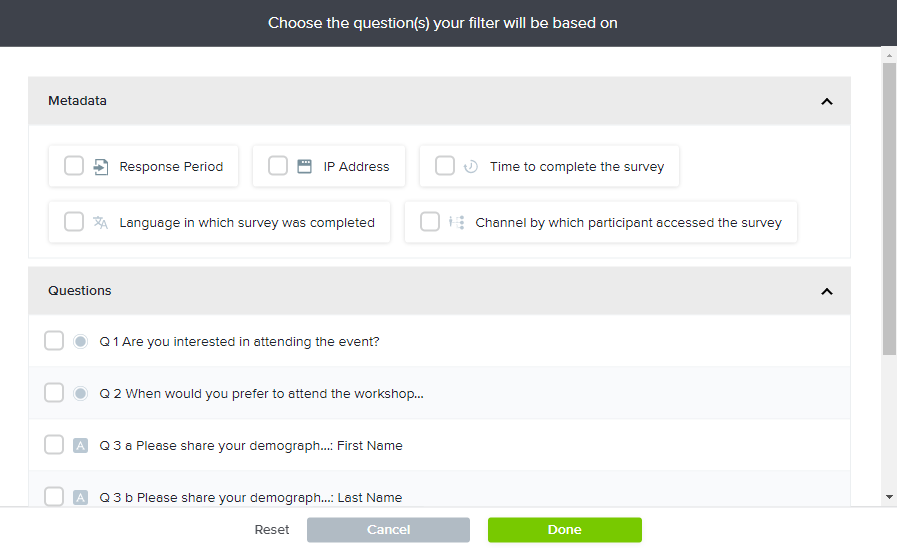Click the language translation icon
This screenshot has width=897, height=548.
pos(100,223)
